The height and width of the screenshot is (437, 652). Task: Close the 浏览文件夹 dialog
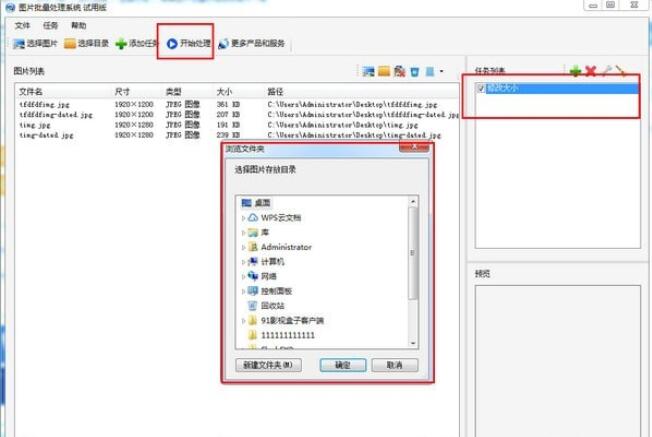[414, 147]
